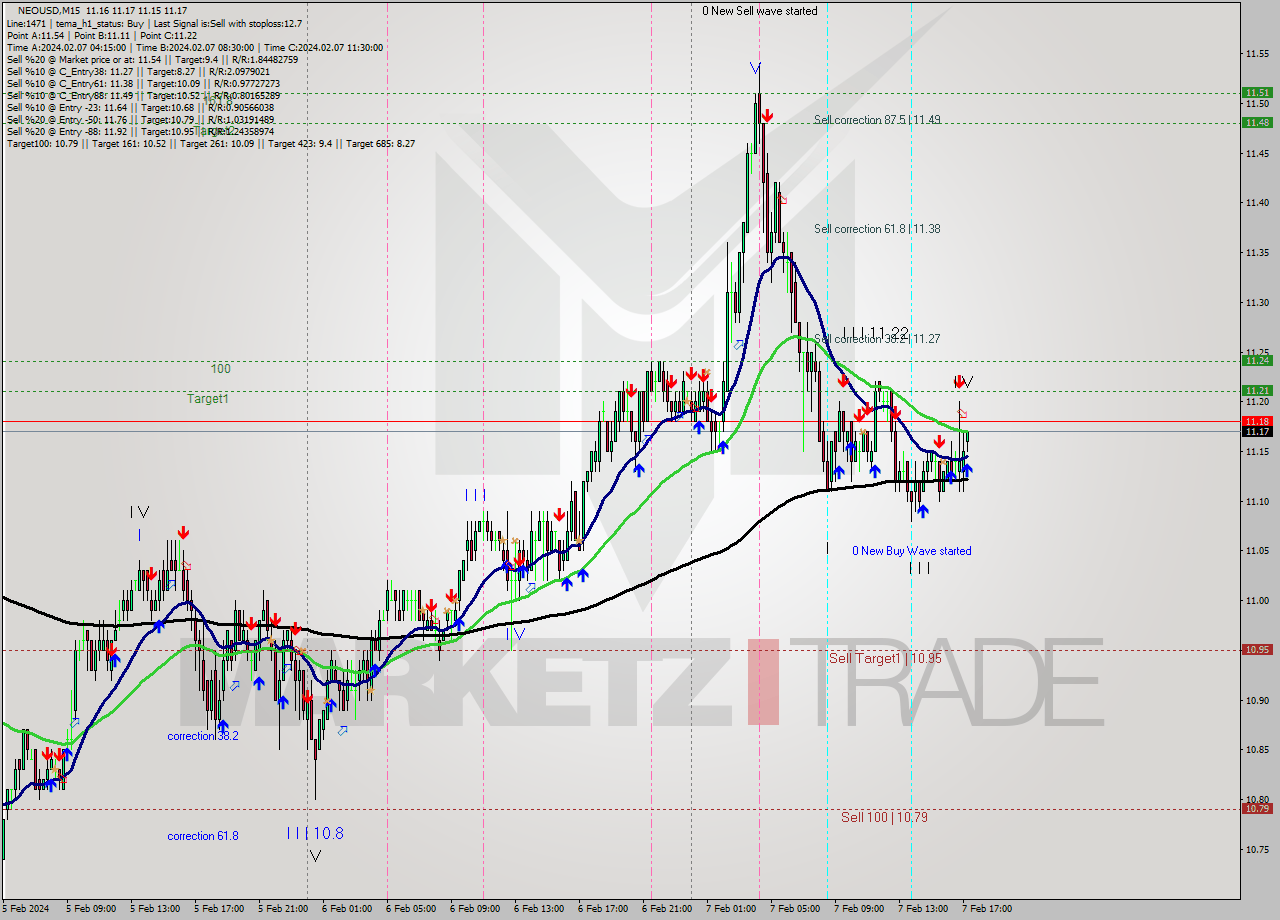Image resolution: width=1280 pixels, height=920 pixels.
Task: Click the red 10.79 price tag
Action: [1257, 808]
